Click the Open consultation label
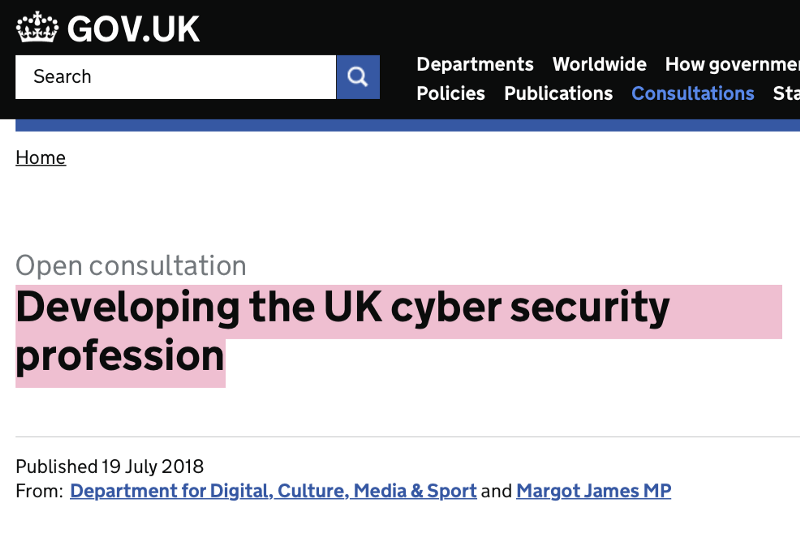Viewport: 800px width, 554px height. [131, 265]
